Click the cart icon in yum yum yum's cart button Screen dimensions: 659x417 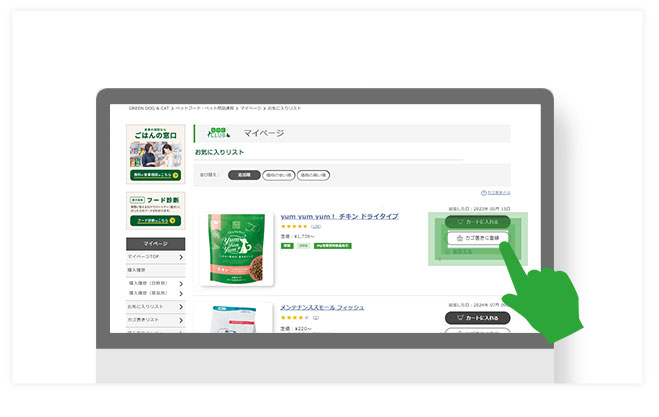click(460, 222)
